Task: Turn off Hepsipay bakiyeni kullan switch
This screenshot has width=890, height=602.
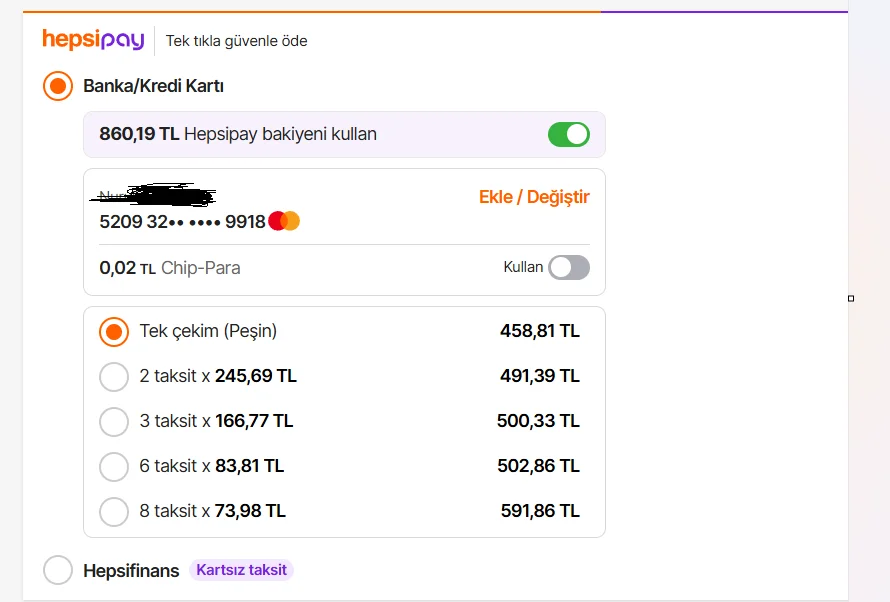Action: pyautogui.click(x=569, y=134)
